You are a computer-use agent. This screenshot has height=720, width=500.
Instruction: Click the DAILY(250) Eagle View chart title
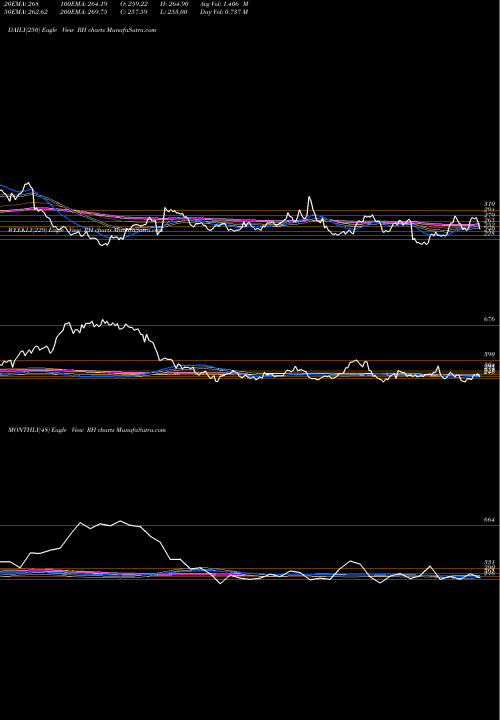(83, 30)
